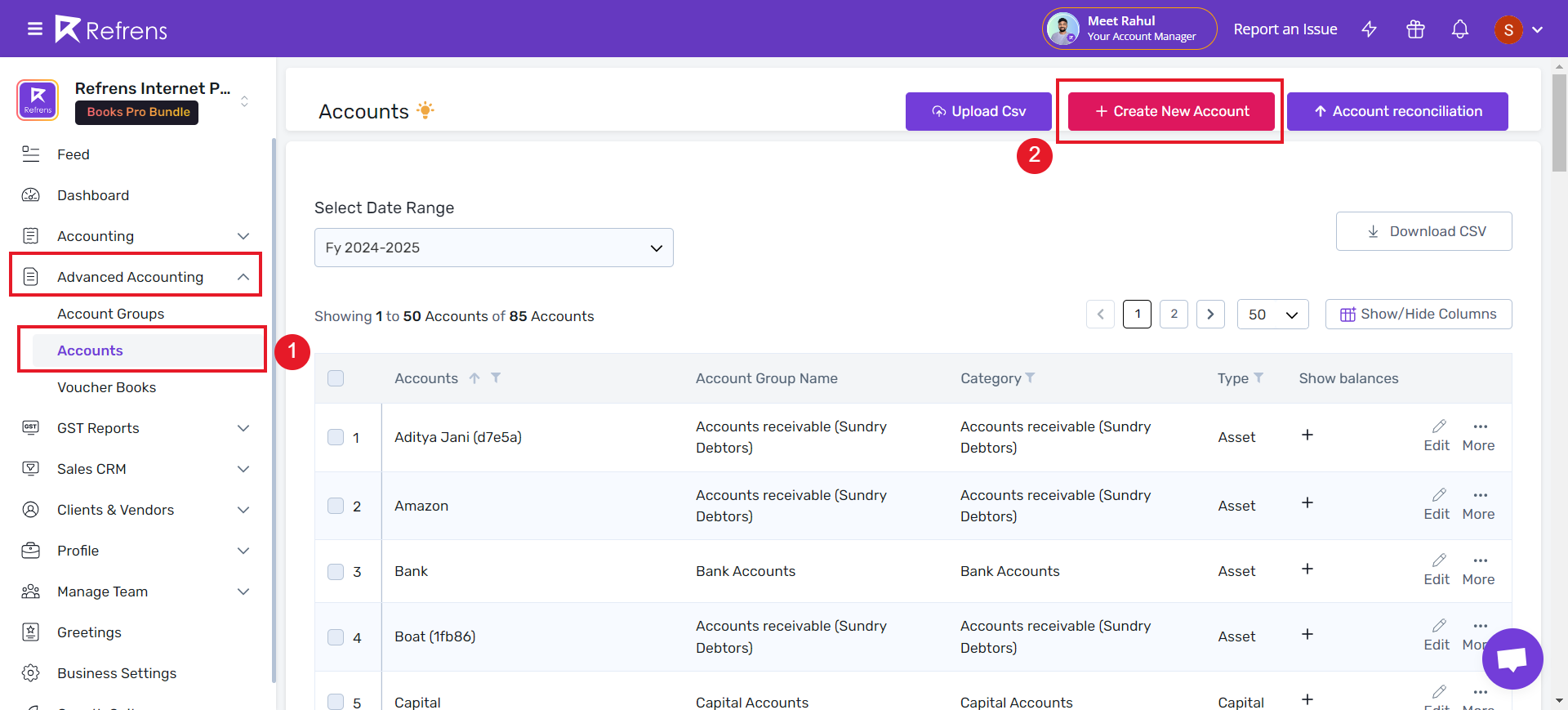Screen dimensions: 1568x710
Task: Click Download CSV button
Action: point(1424,231)
